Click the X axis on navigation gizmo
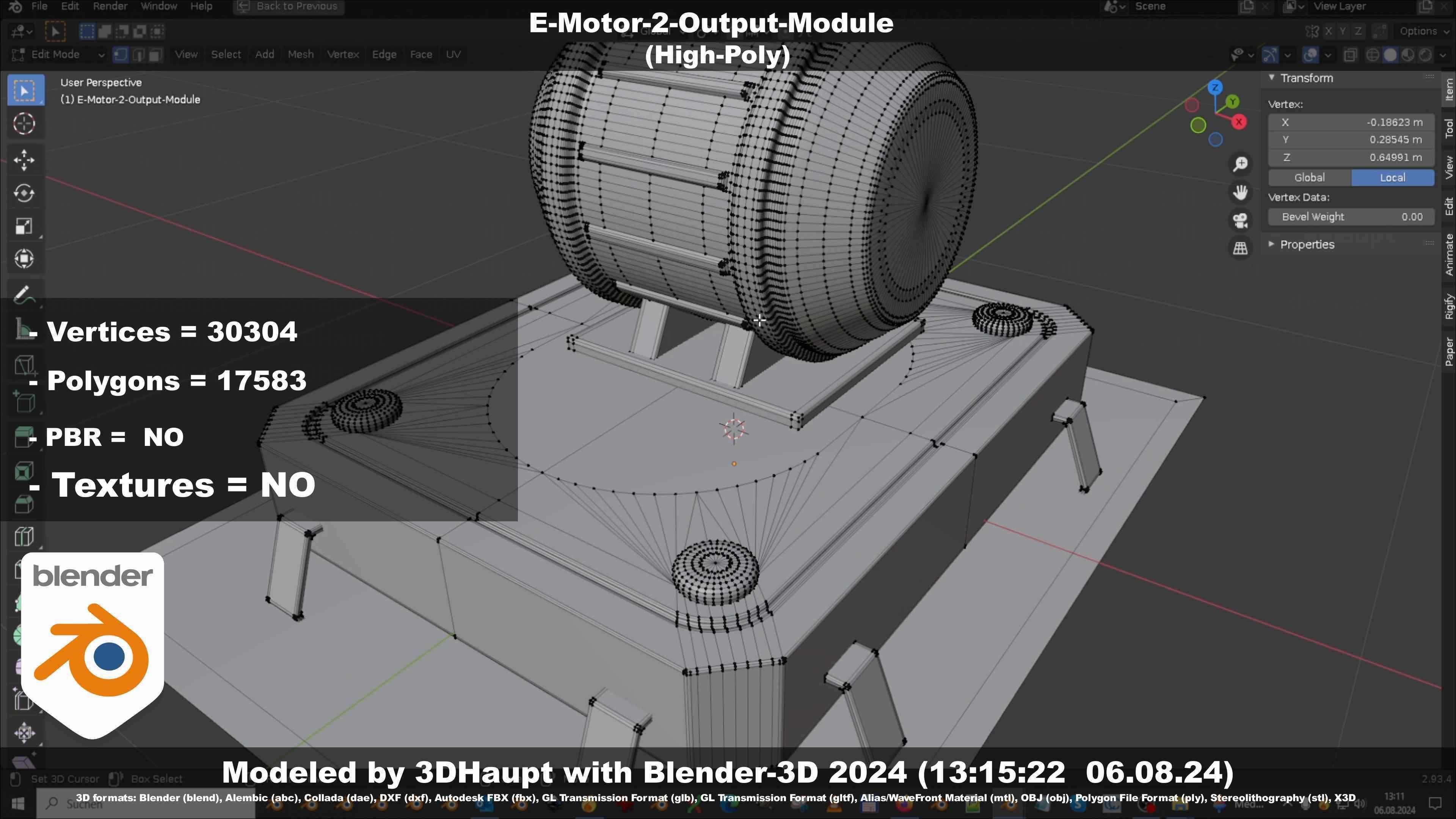1456x819 pixels. (1239, 121)
